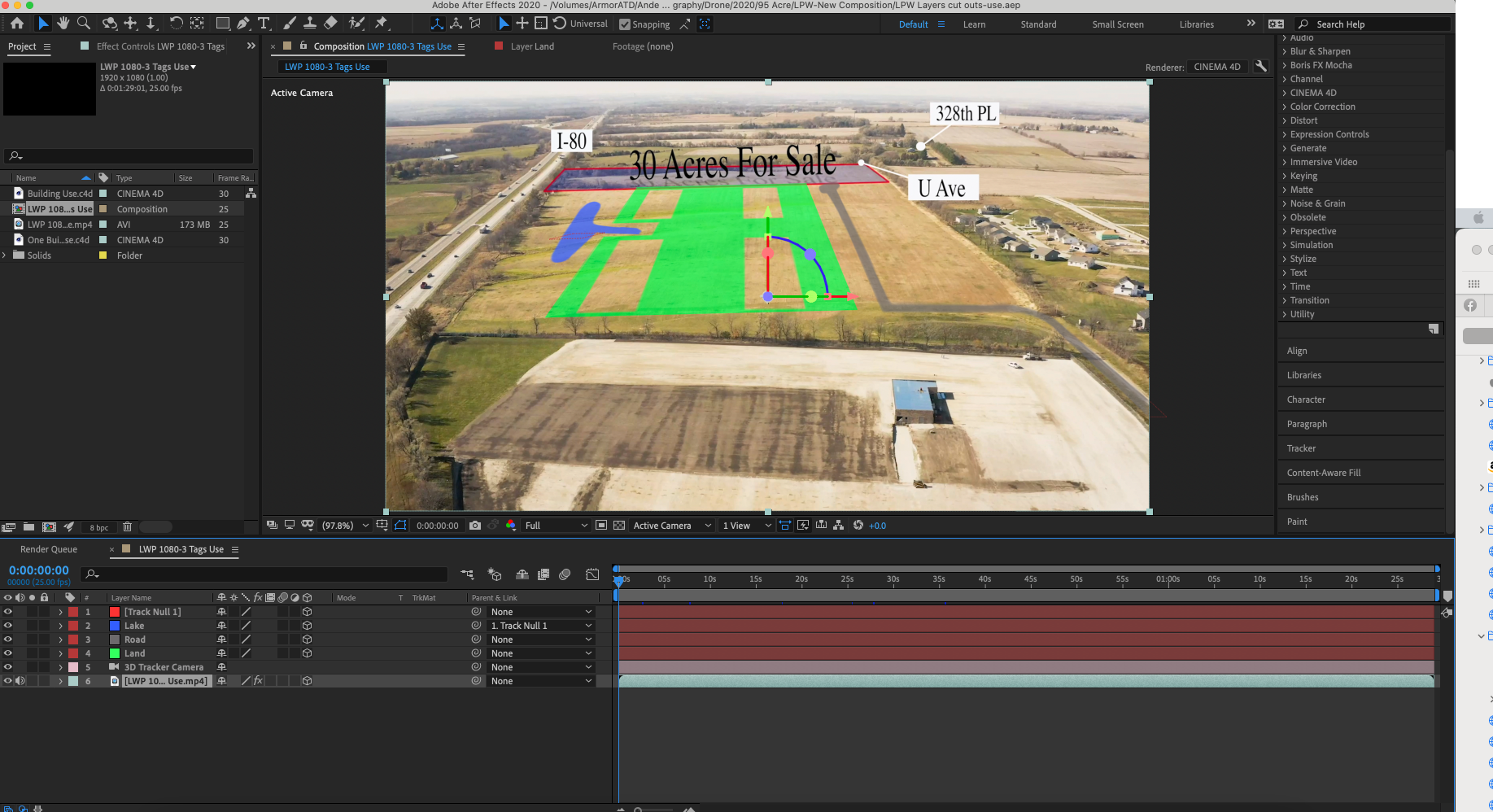Solo the Road layer
The height and width of the screenshot is (812, 1493).
[x=32, y=639]
